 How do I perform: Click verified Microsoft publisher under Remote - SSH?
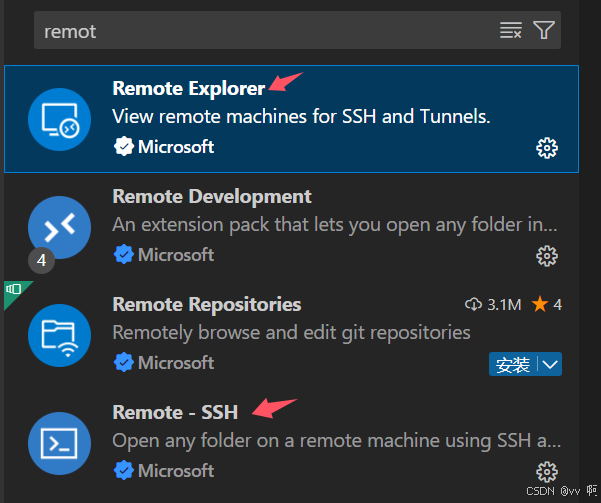click(164, 471)
